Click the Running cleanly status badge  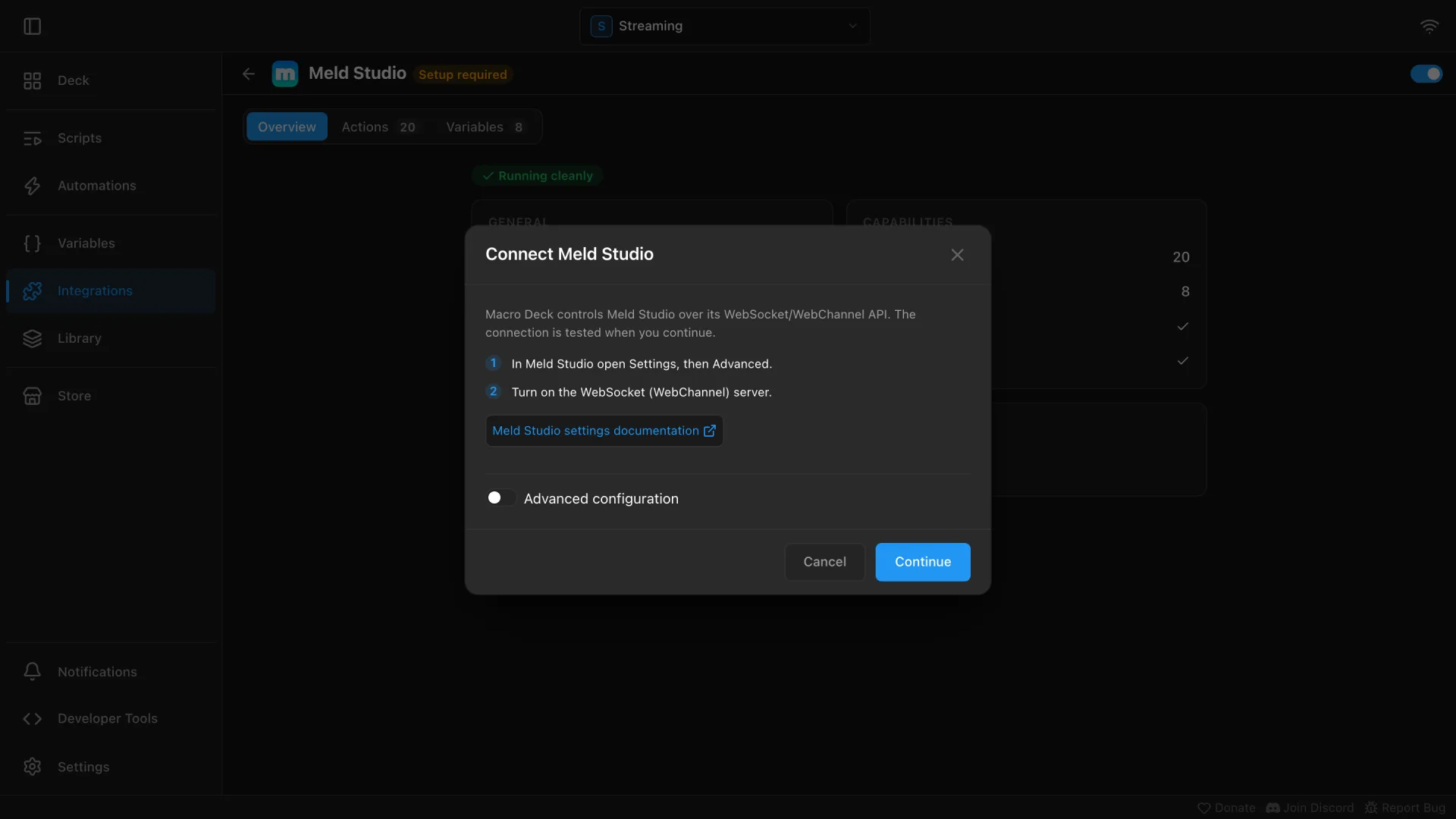538,176
